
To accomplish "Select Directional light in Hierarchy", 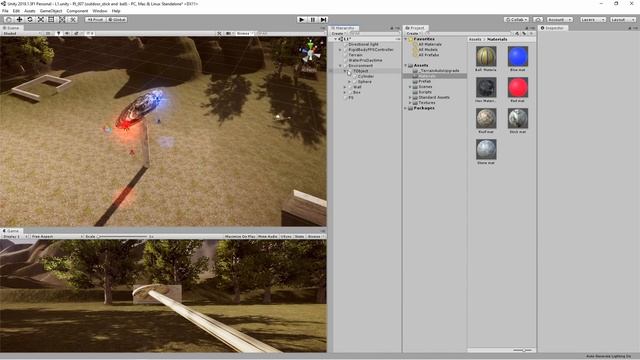I will coord(363,44).
